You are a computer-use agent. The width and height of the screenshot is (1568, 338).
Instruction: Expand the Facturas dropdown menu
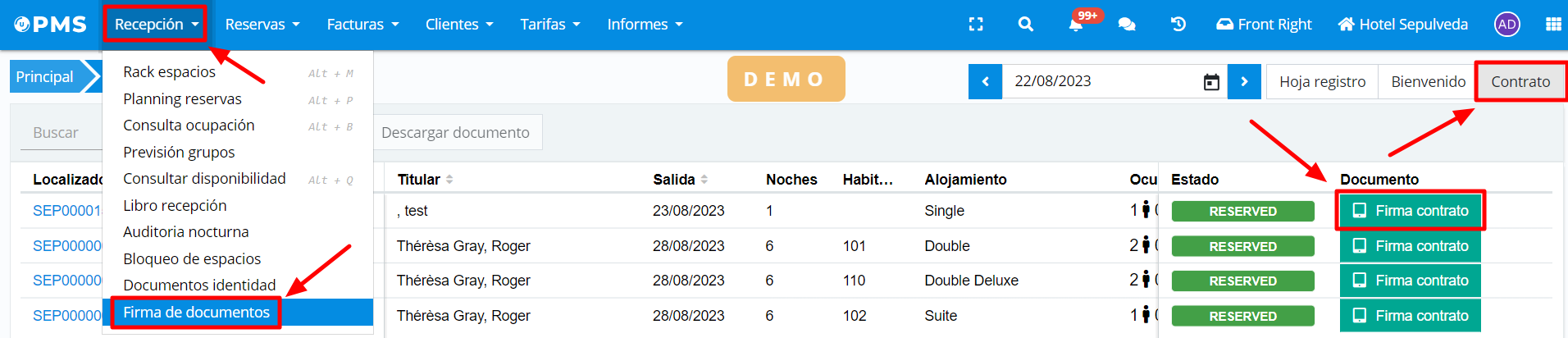pos(362,25)
